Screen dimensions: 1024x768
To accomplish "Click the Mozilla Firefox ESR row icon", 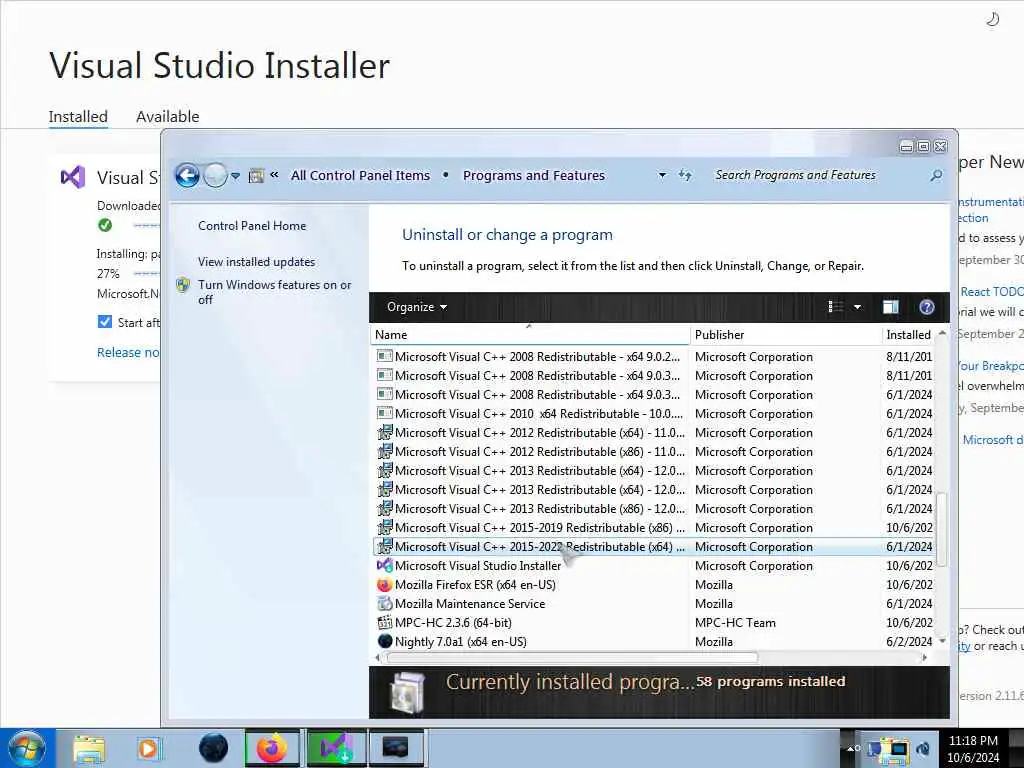I will coord(385,584).
